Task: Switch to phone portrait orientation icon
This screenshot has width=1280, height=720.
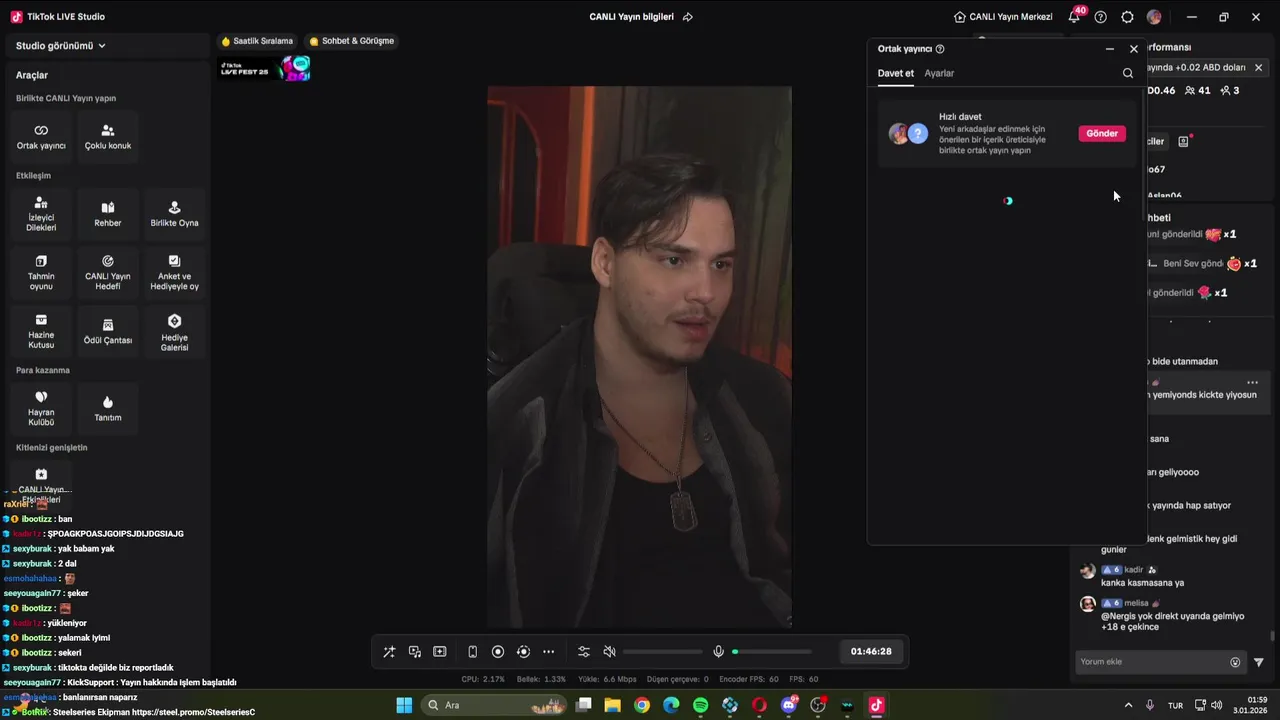Action: click(473, 652)
